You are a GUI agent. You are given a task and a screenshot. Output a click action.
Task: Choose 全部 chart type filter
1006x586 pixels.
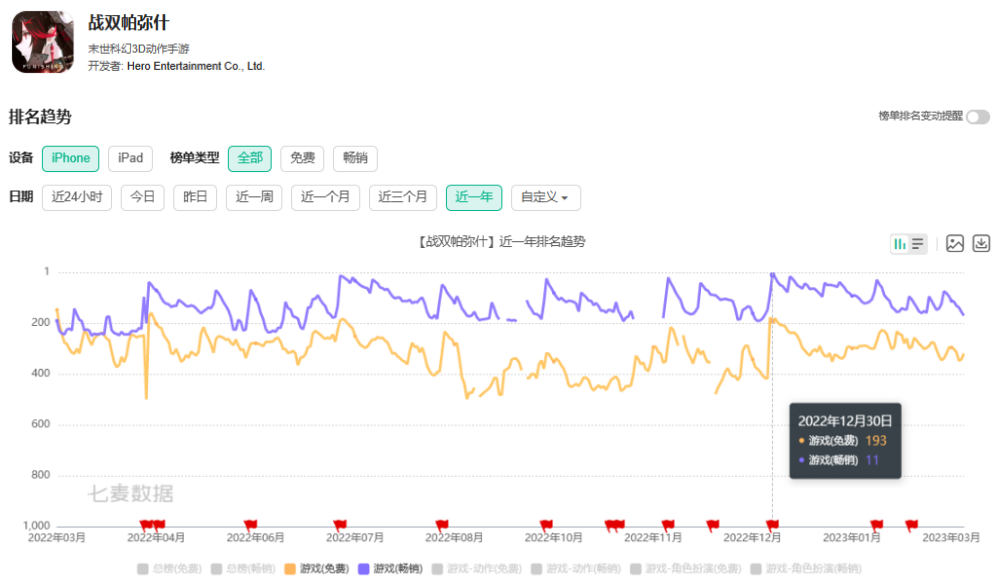[250, 159]
